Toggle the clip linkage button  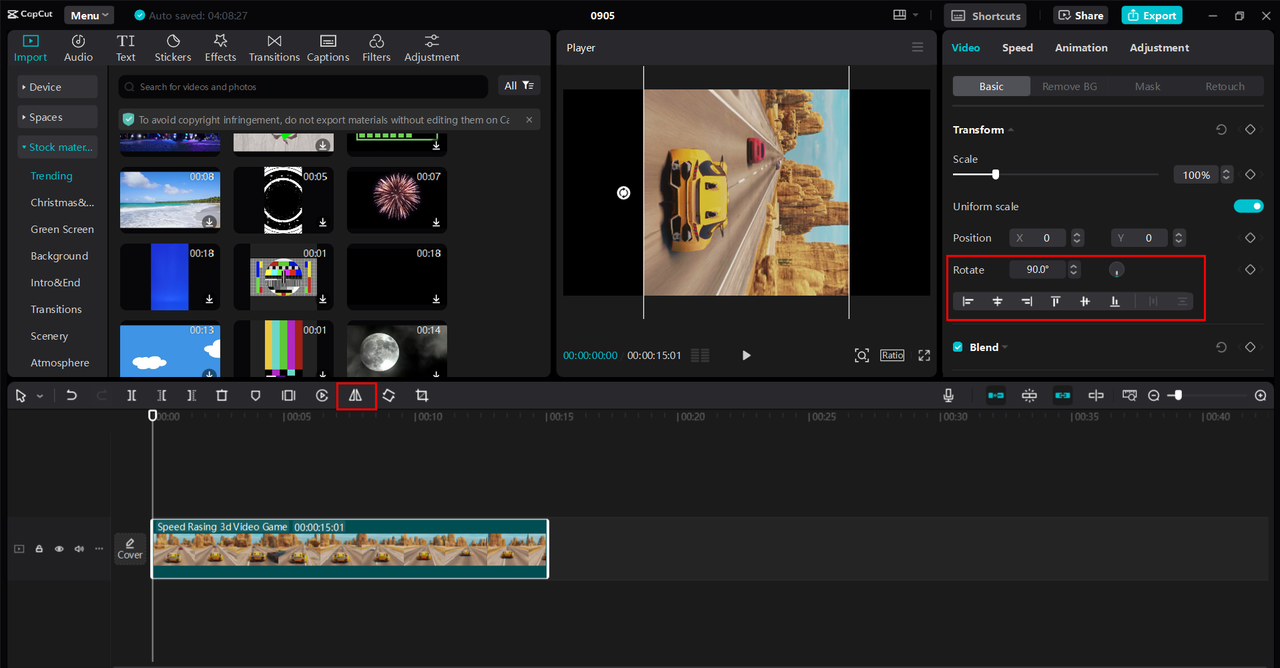pos(1062,396)
